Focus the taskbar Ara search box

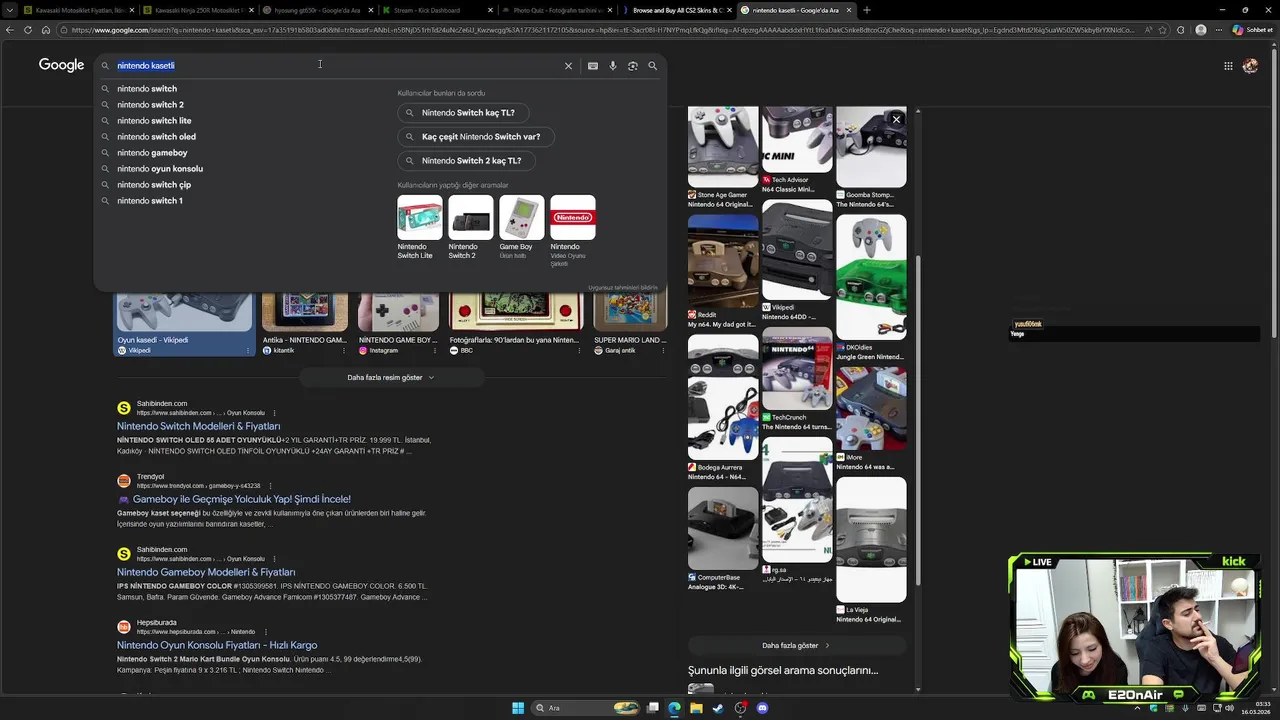tap(586, 708)
